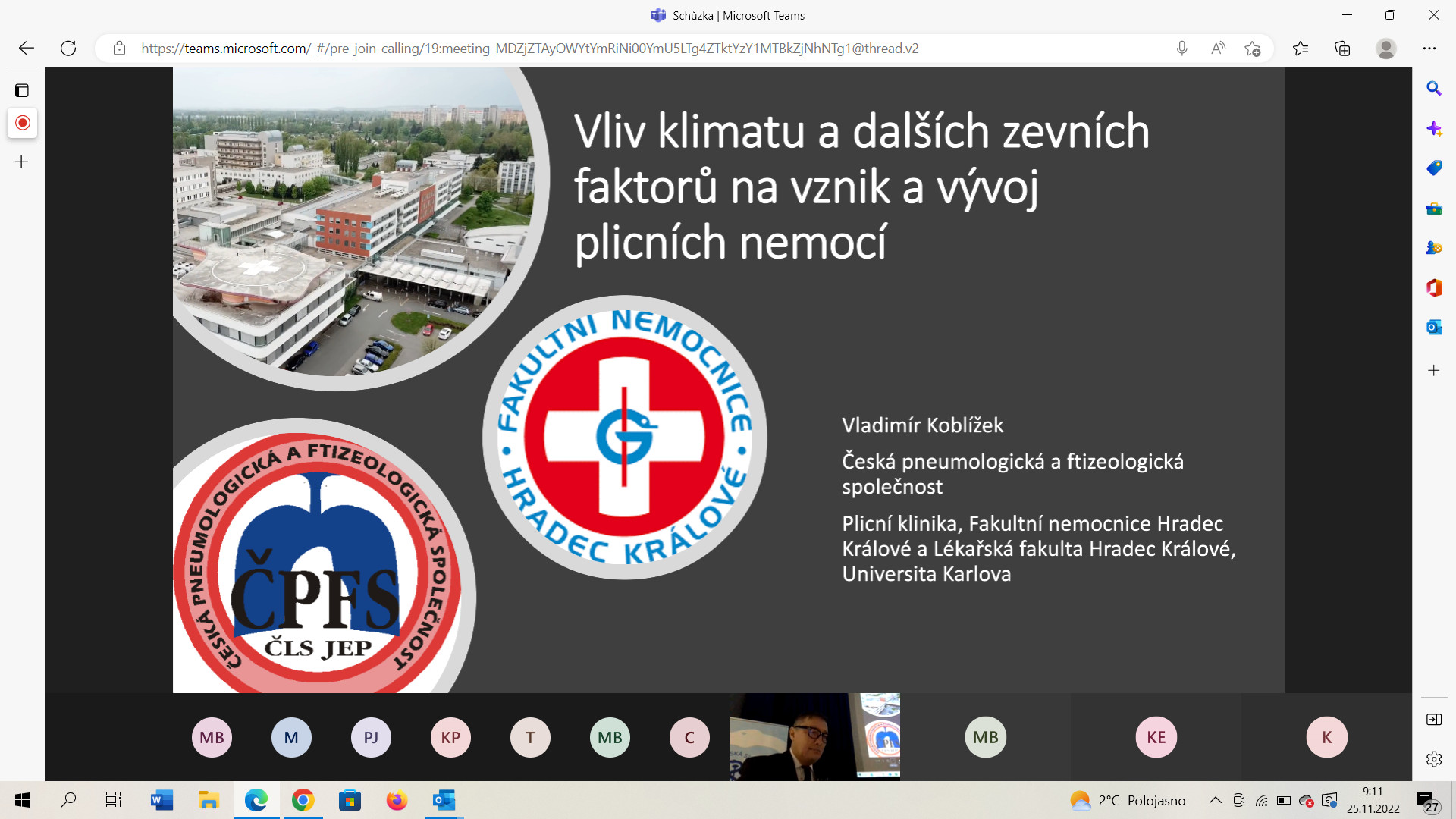This screenshot has height=819, width=1456.
Task: Select participant avatar T
Action: coord(530,737)
